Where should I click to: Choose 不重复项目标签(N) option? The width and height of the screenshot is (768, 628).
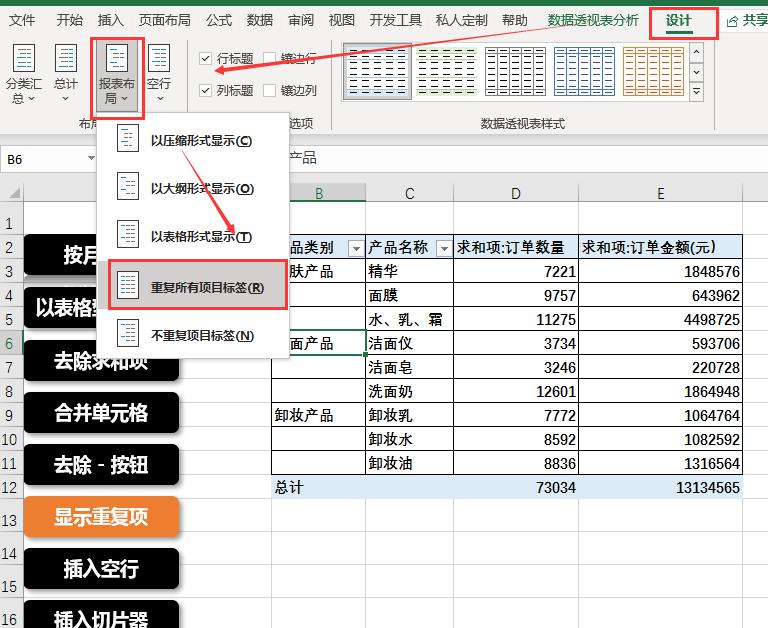[192, 336]
